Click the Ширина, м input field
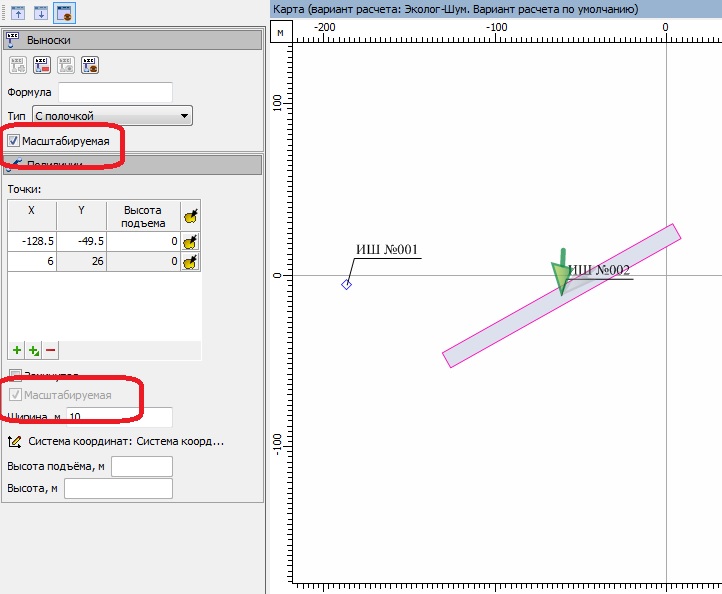 click(119, 416)
